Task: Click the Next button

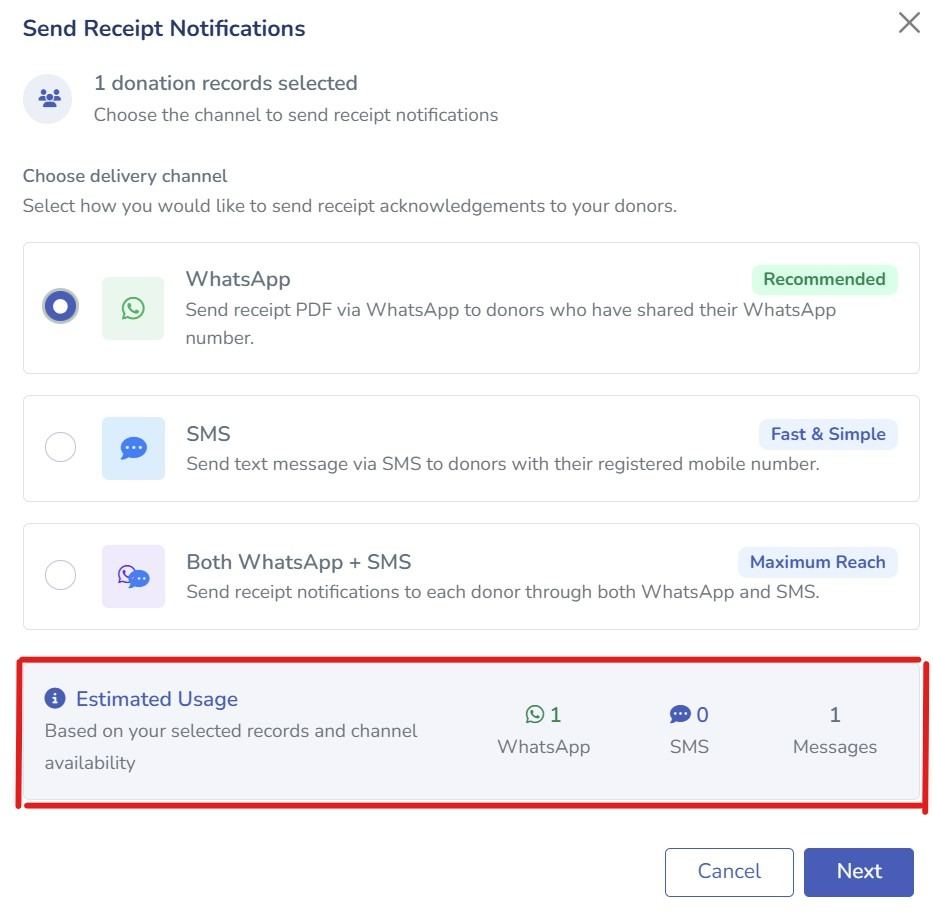Action: pos(859,872)
